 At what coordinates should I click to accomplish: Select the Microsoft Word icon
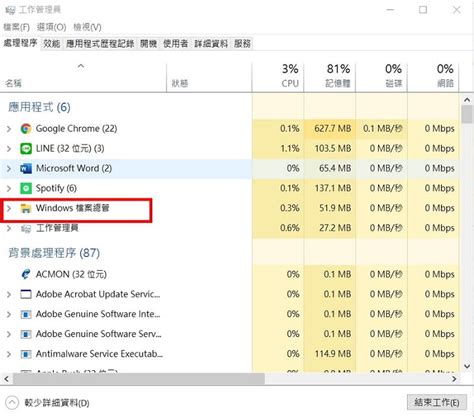click(26, 169)
